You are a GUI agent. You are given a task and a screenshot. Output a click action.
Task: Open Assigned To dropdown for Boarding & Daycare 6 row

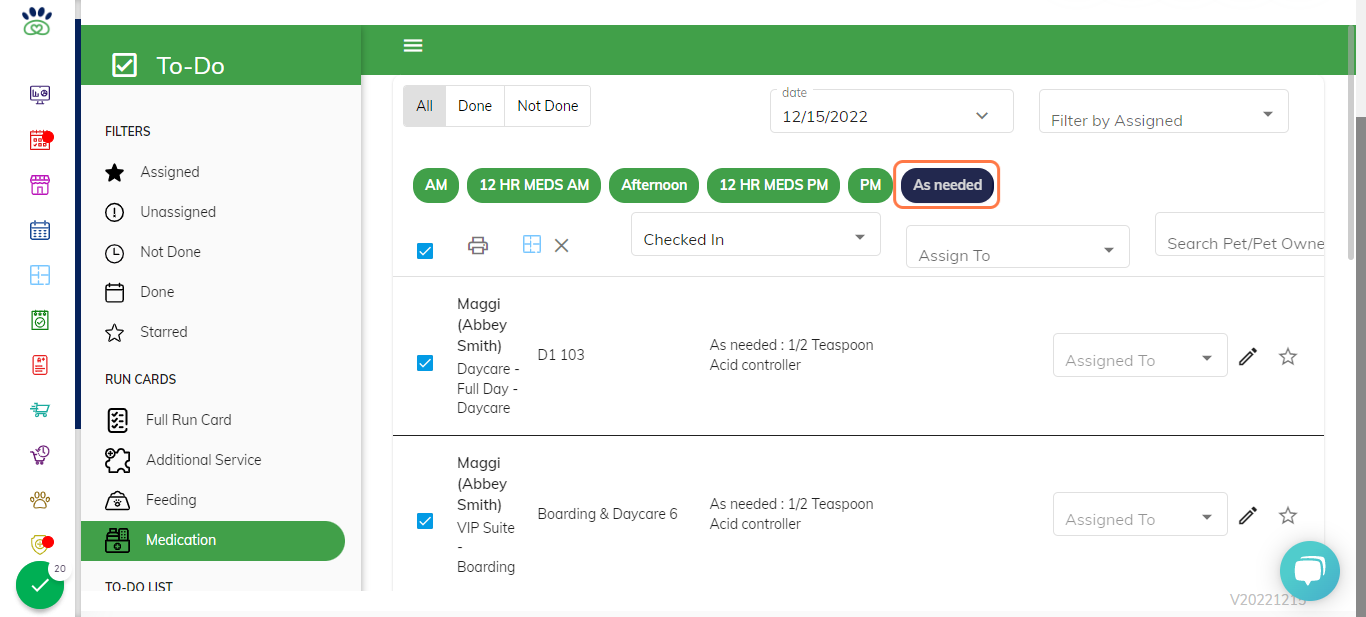coord(1140,514)
